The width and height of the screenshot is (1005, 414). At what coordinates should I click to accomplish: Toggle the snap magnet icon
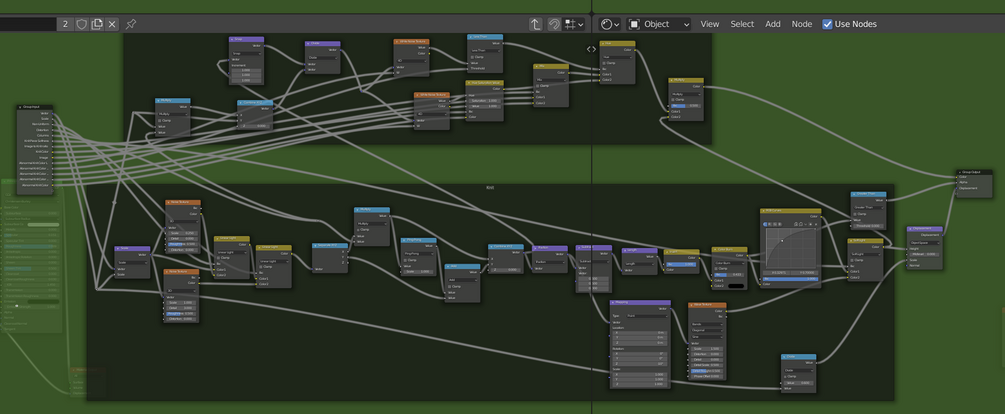[x=554, y=24]
